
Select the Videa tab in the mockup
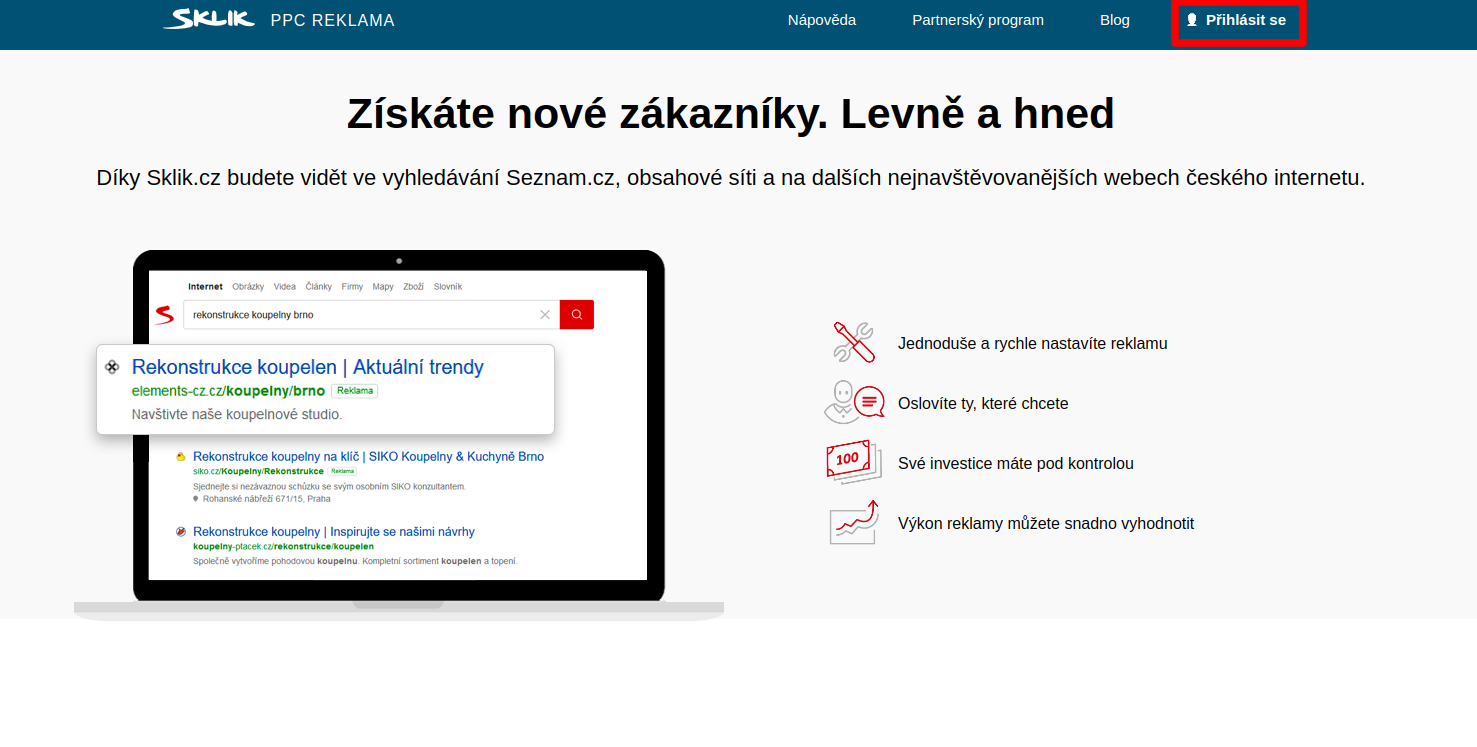[285, 287]
